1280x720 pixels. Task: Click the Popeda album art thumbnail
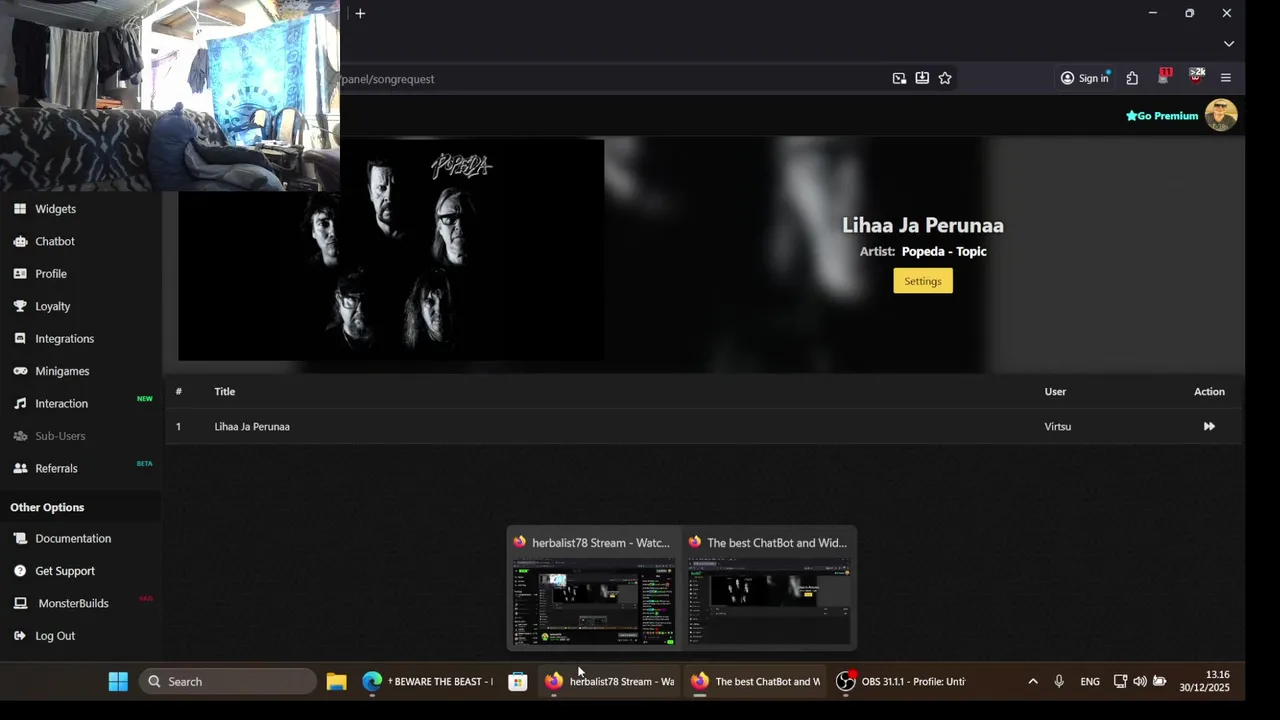pyautogui.click(x=391, y=250)
